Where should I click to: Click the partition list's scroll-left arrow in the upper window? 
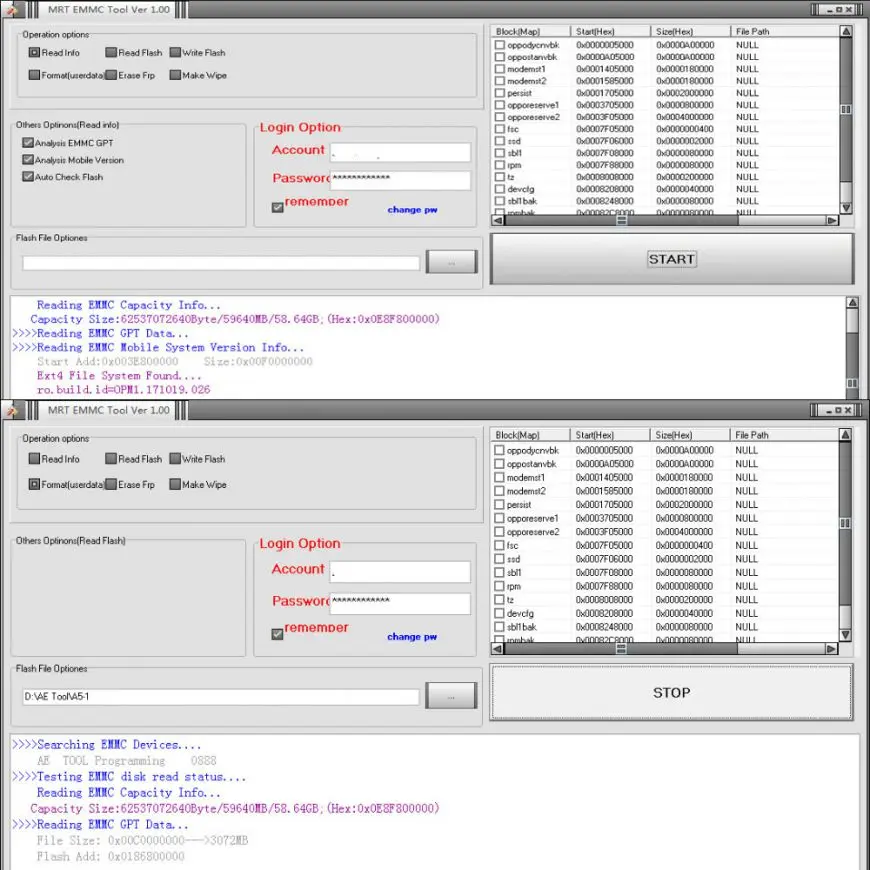click(498, 220)
